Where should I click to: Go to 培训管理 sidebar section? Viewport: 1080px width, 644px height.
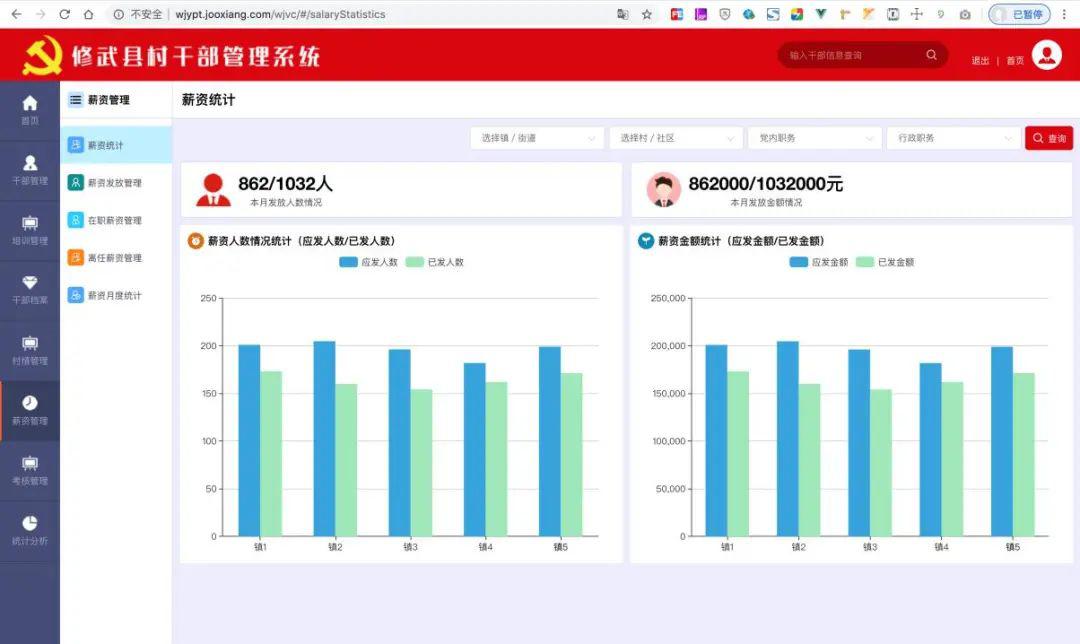(x=30, y=229)
